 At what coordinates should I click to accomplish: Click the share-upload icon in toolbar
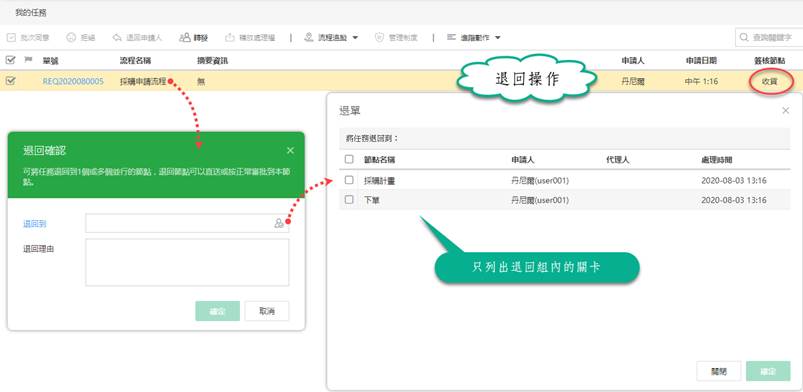[x=230, y=37]
